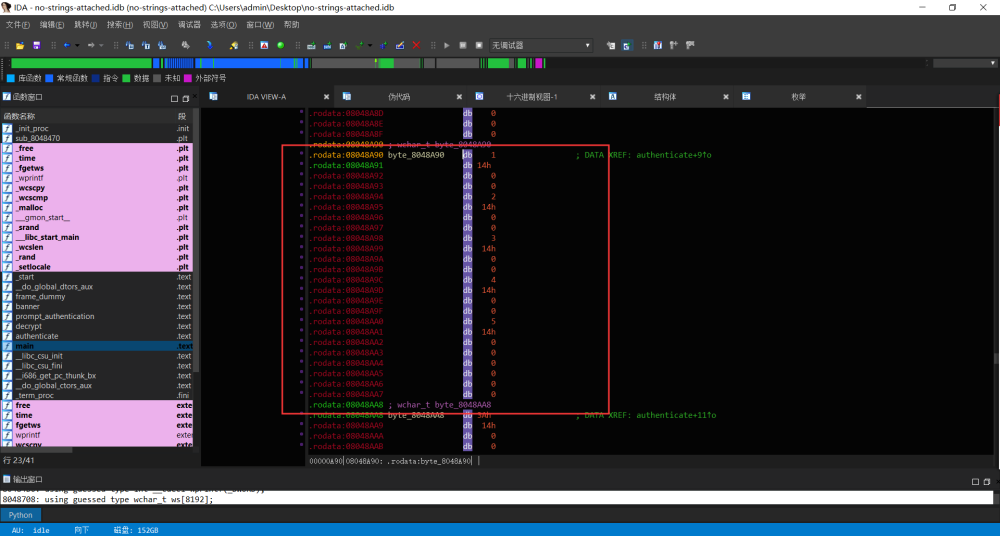1000x536 pixels.
Task: Open dropdown beside green check mark icon
Action: [370, 45]
